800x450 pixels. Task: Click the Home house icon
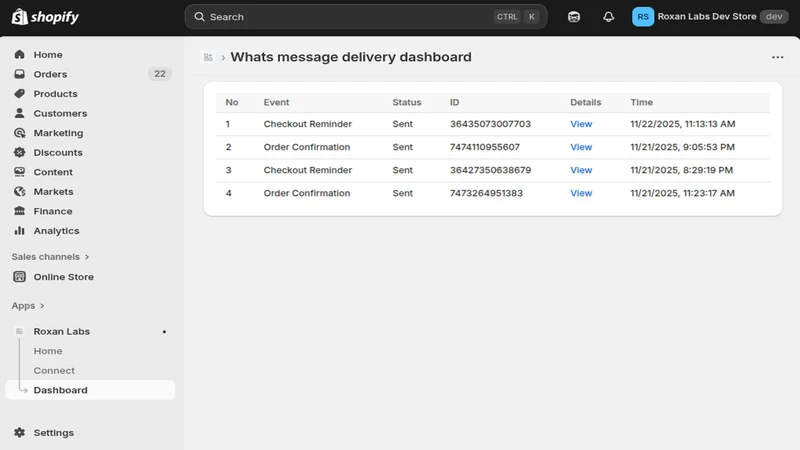(19, 54)
